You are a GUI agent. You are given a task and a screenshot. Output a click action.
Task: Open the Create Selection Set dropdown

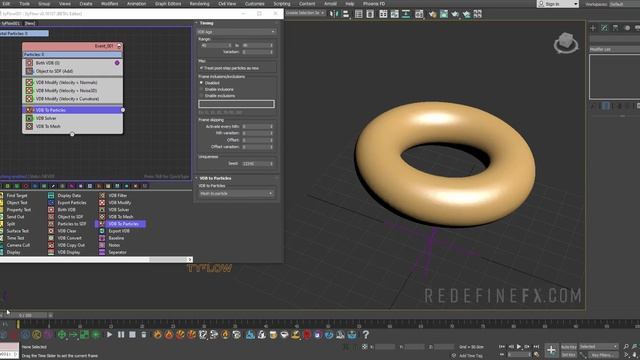point(305,13)
